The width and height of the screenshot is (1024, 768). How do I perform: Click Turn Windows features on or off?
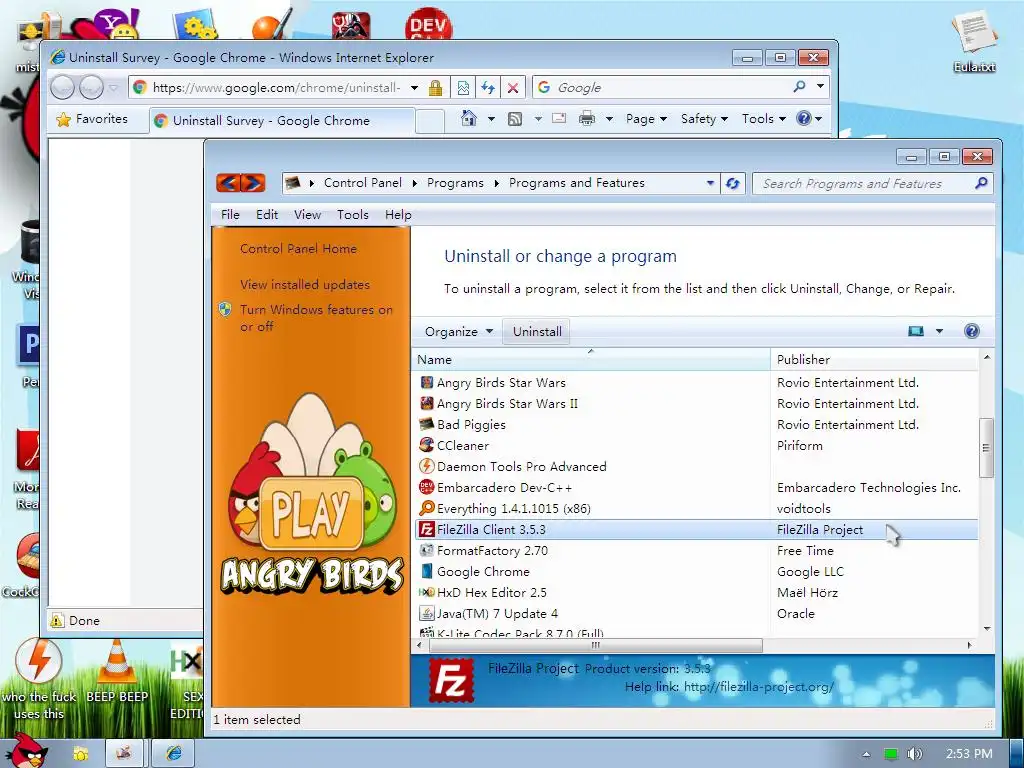317,317
